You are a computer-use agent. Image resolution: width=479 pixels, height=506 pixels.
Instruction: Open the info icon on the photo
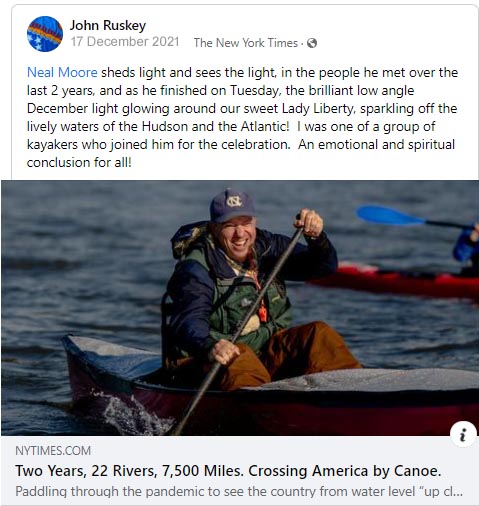(x=463, y=434)
